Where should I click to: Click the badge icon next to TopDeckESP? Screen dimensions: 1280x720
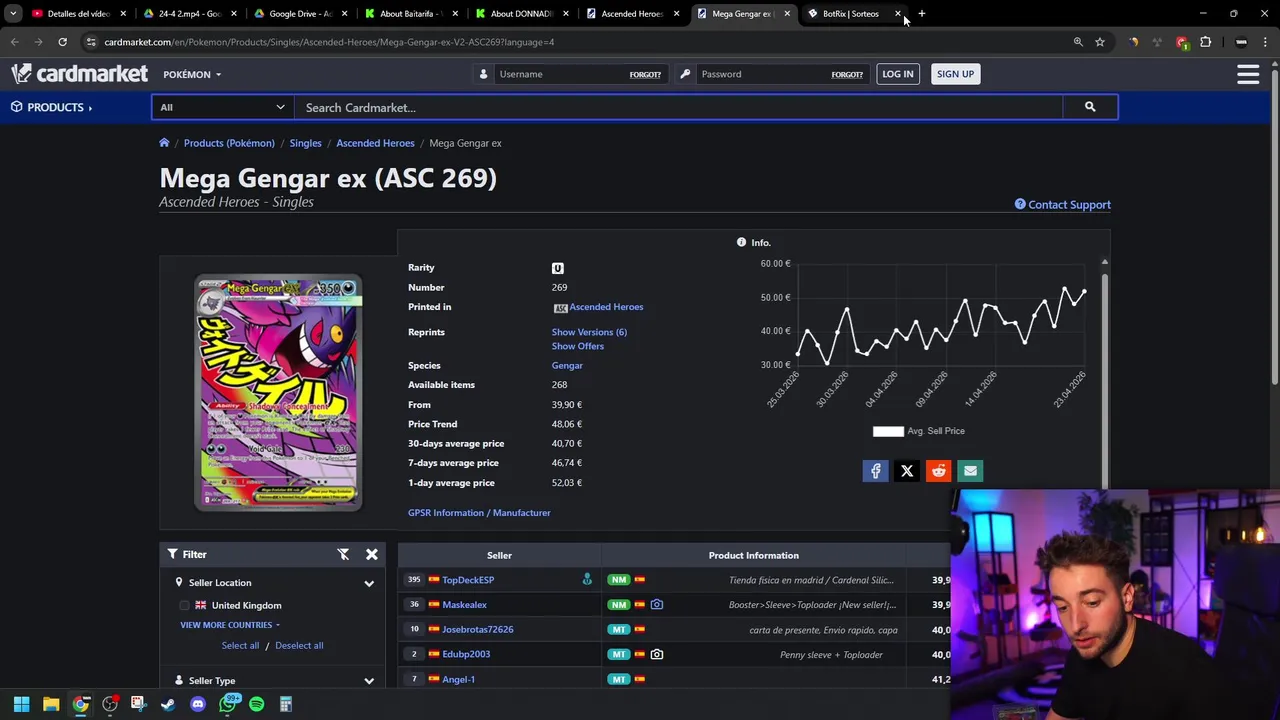tap(587, 580)
